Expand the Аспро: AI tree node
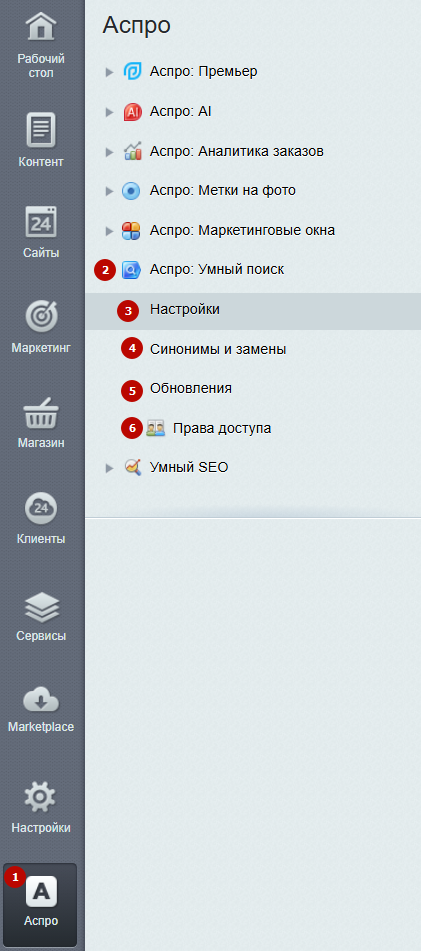Viewport: 421px width, 951px height. pyautogui.click(x=110, y=112)
